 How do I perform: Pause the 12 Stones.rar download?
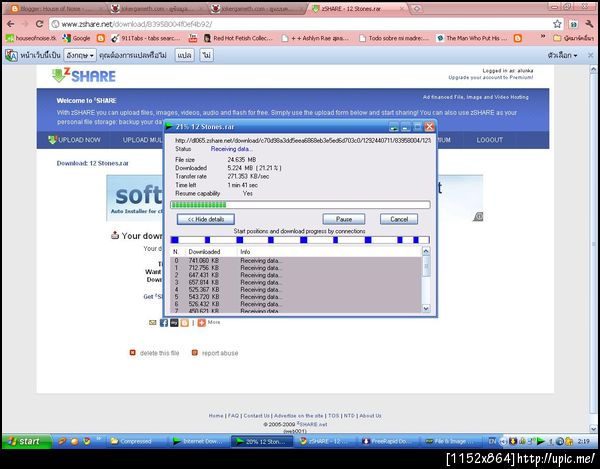pos(344,219)
